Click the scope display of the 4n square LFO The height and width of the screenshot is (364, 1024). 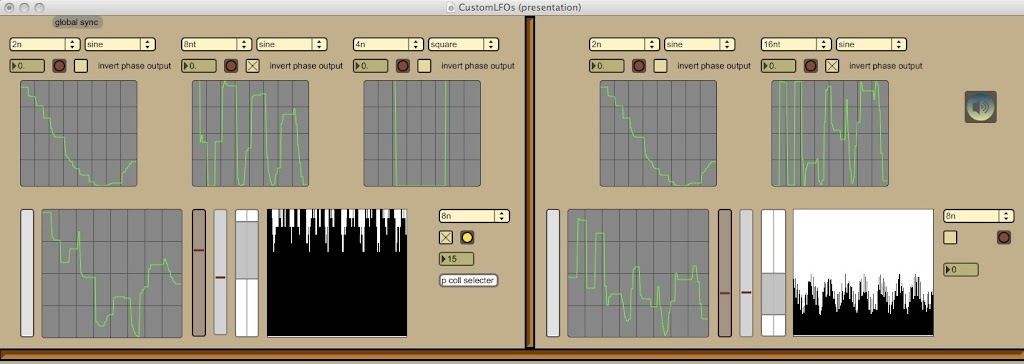[x=422, y=133]
